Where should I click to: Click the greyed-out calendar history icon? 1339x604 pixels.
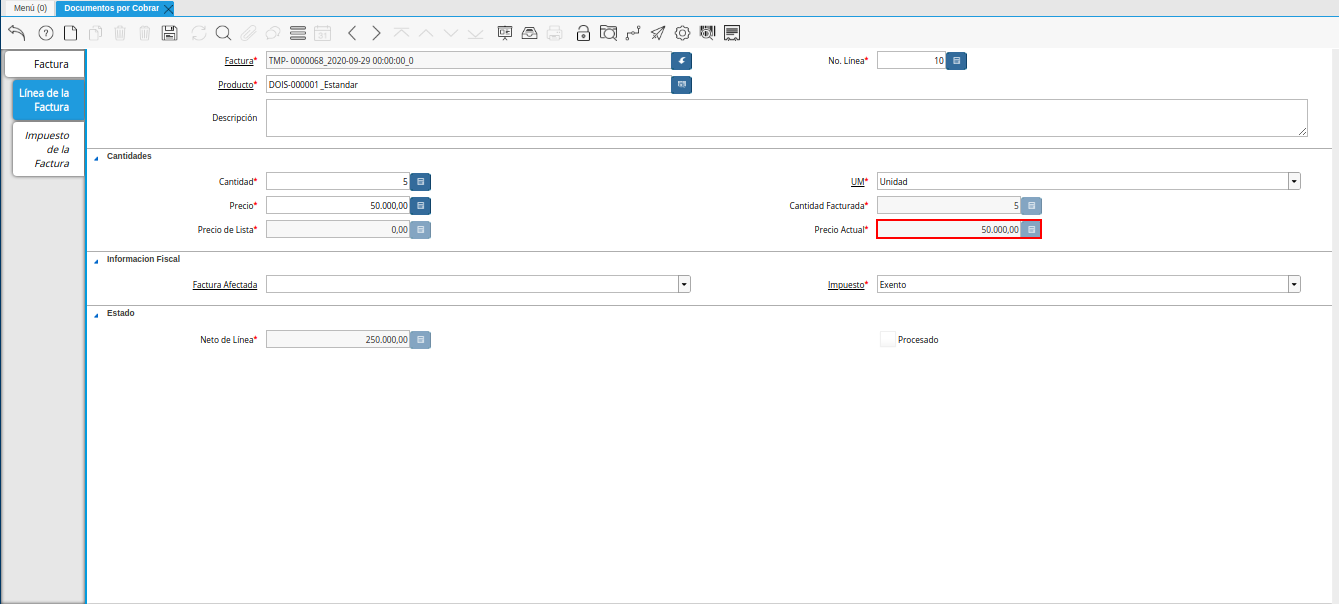click(x=322, y=33)
